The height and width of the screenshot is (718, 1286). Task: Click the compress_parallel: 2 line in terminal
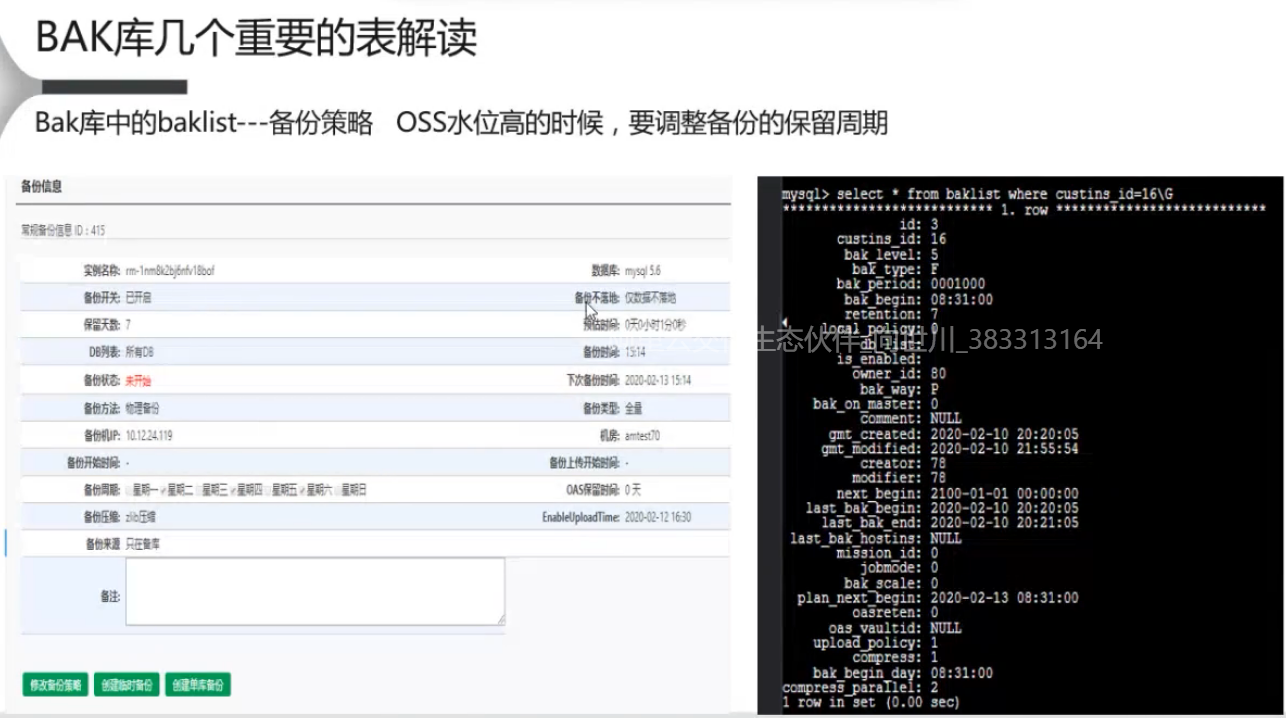[x=860, y=687]
